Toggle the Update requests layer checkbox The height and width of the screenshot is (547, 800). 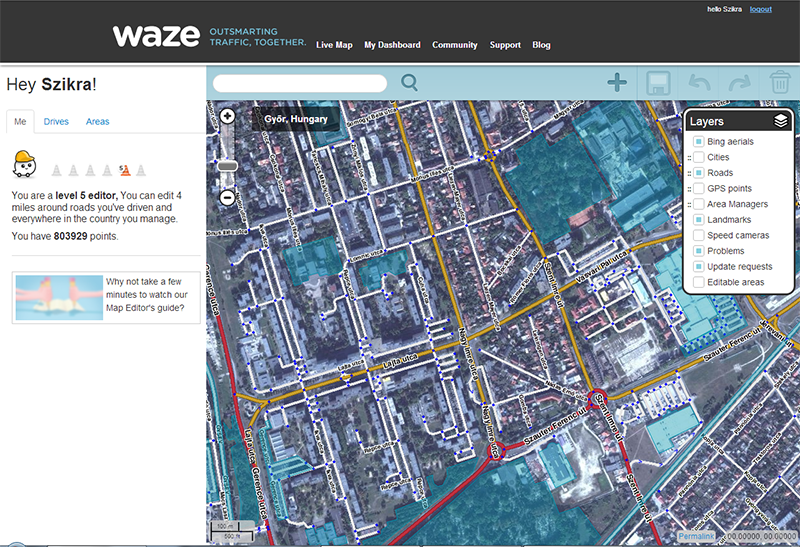698,266
